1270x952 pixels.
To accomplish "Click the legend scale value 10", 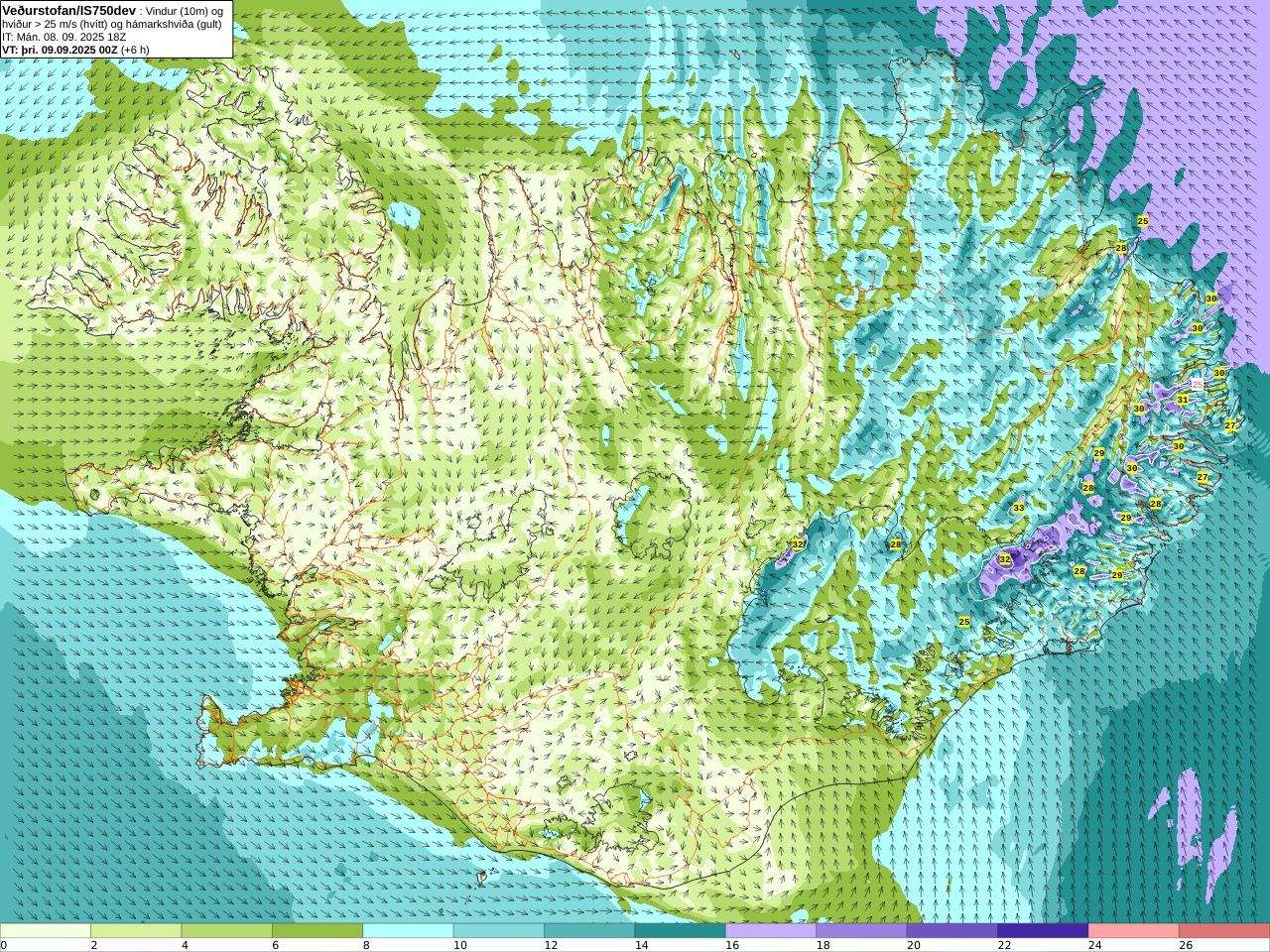I will tap(459, 946).
